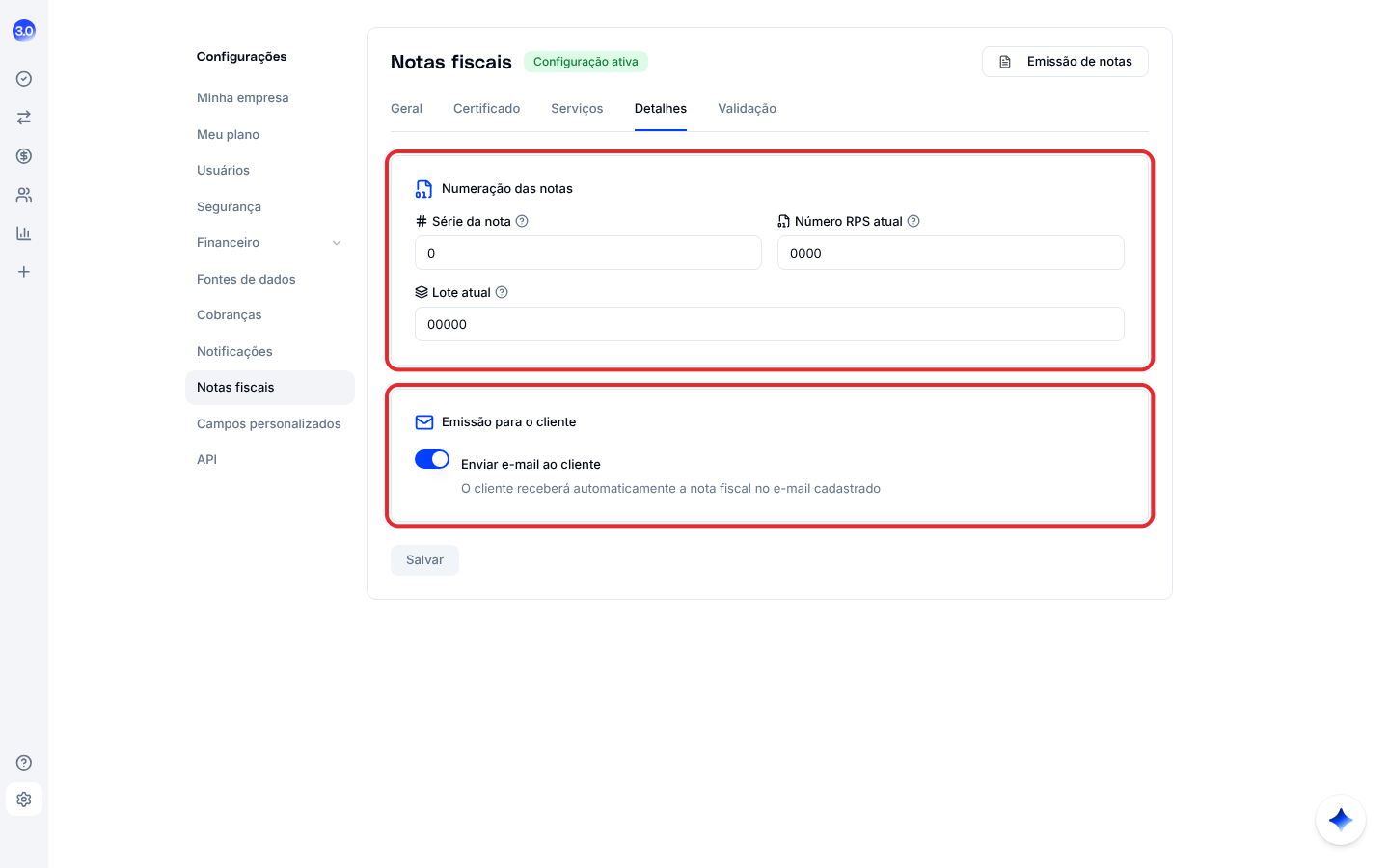Click the Salvar button

[424, 560]
